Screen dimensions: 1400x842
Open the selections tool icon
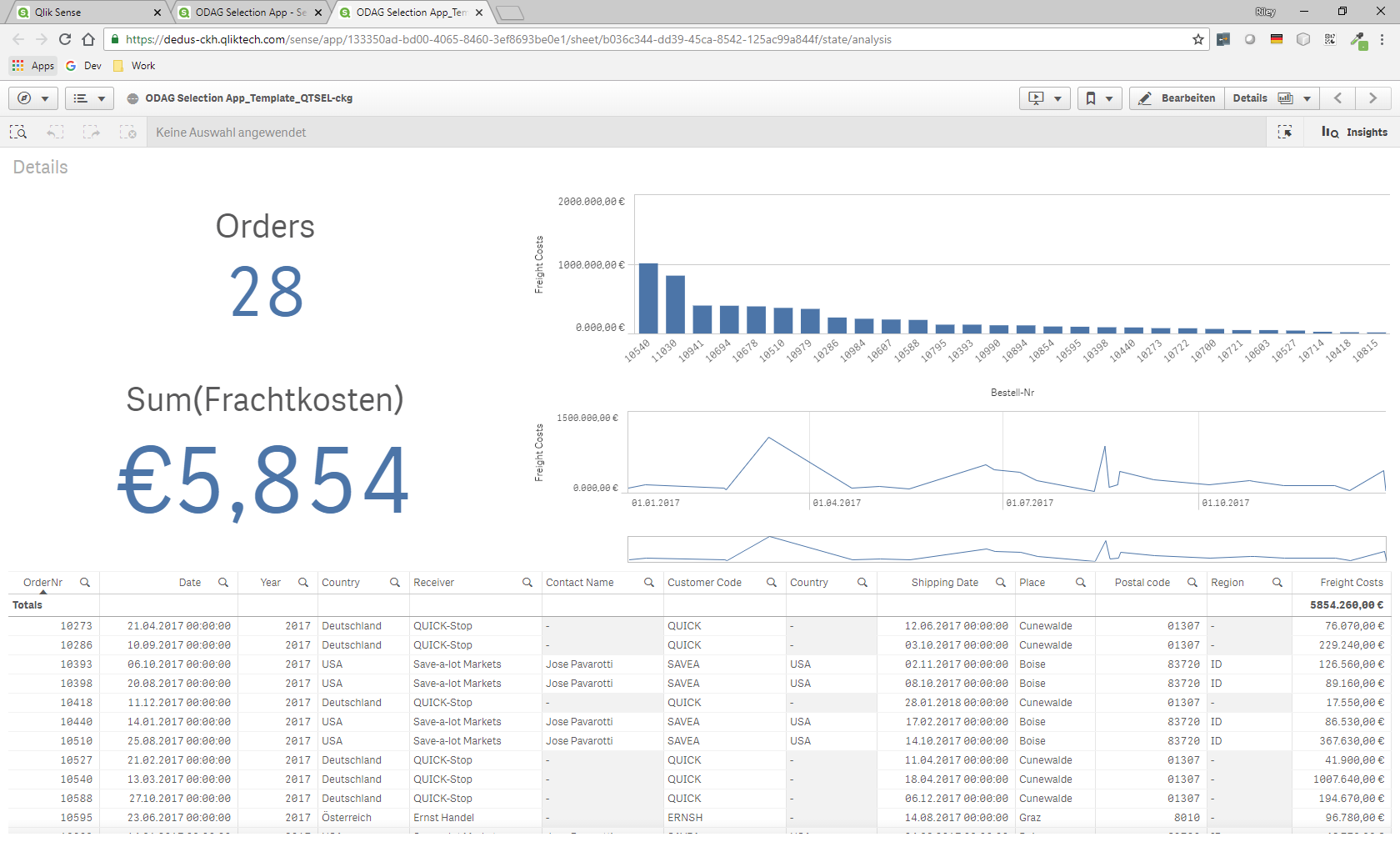pos(1285,132)
